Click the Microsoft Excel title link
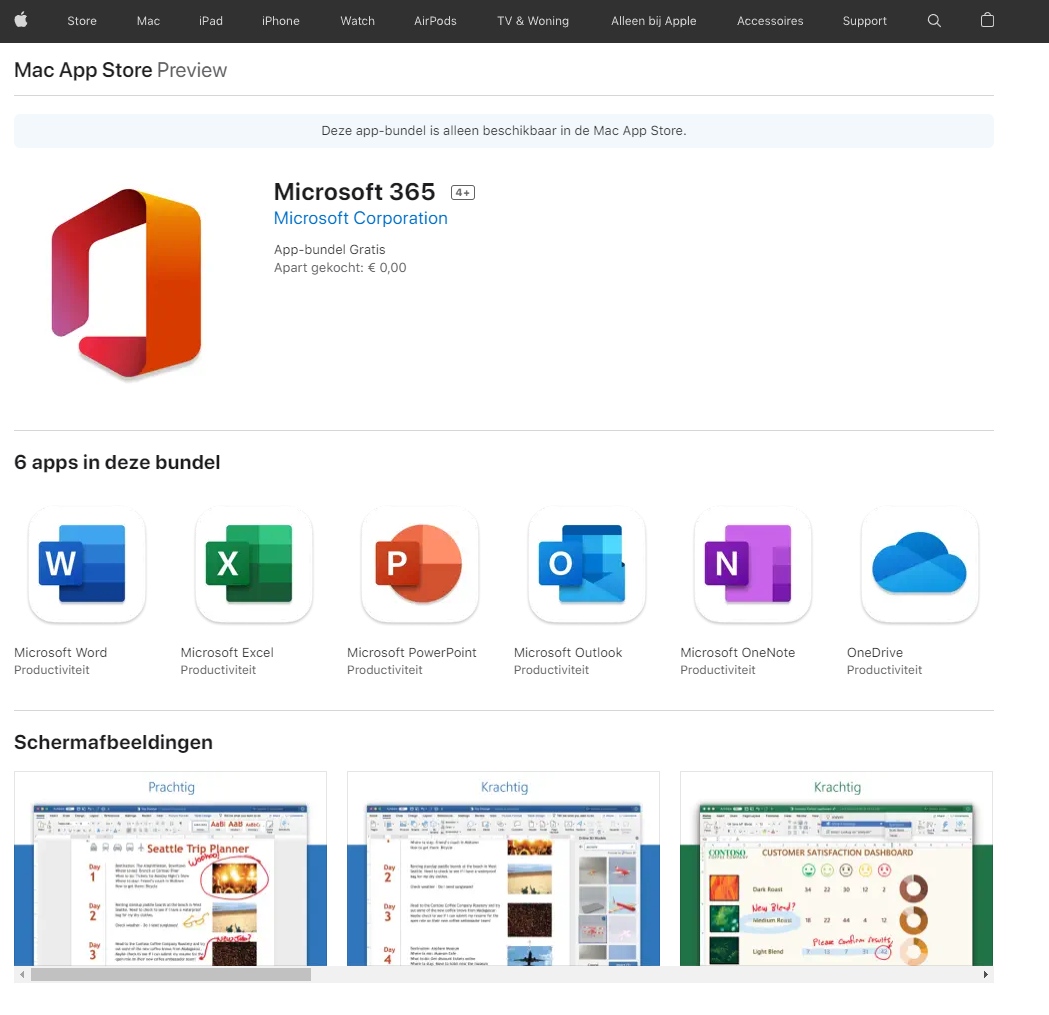The height and width of the screenshot is (1015, 1049). [x=227, y=652]
